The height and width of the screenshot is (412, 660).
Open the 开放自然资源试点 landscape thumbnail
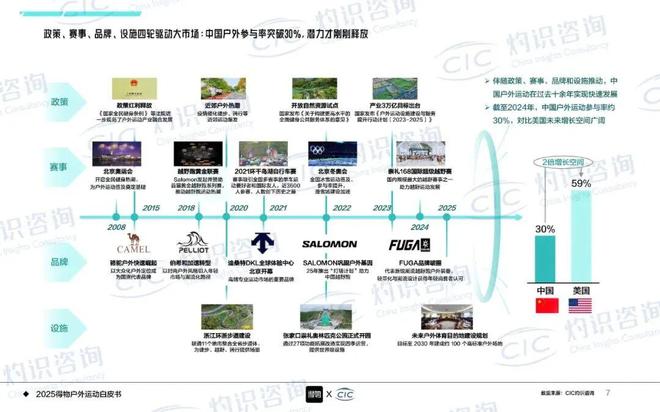(x=314, y=89)
